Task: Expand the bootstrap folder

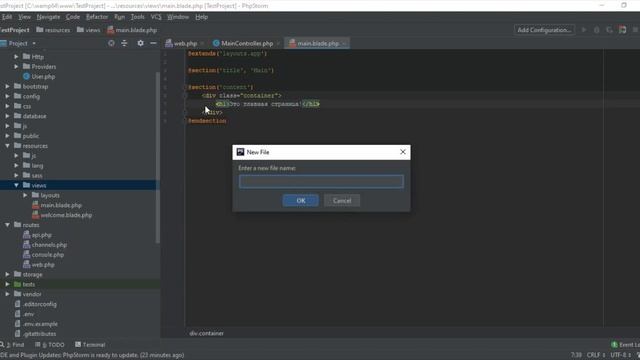Action: [7, 86]
